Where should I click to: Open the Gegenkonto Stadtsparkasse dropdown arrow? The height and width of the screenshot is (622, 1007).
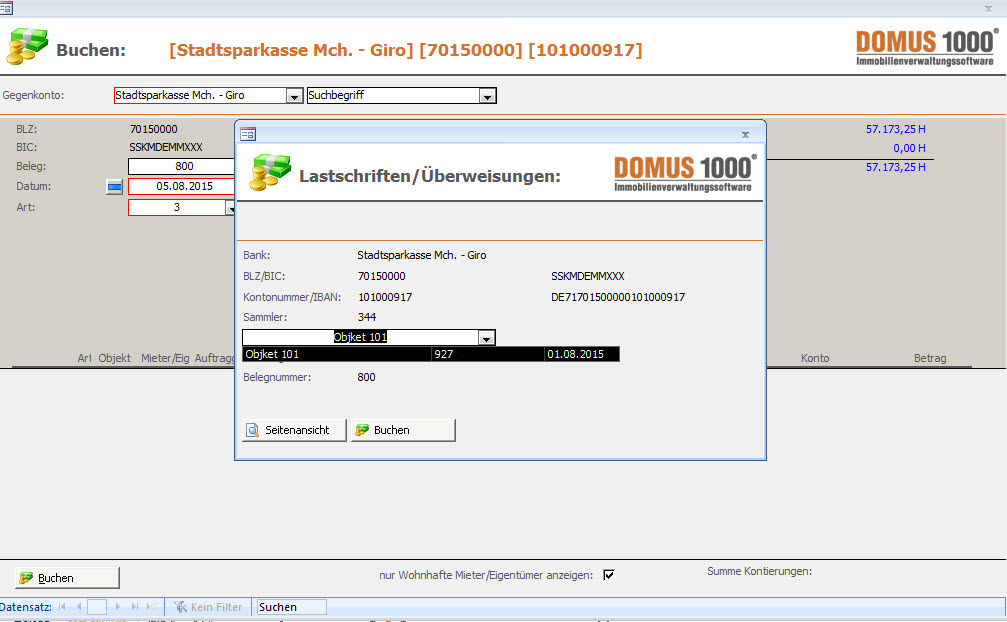click(293, 96)
